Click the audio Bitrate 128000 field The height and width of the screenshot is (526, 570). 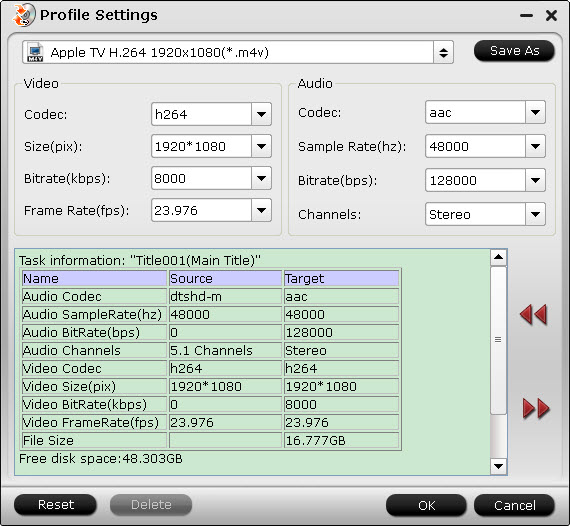(475, 180)
